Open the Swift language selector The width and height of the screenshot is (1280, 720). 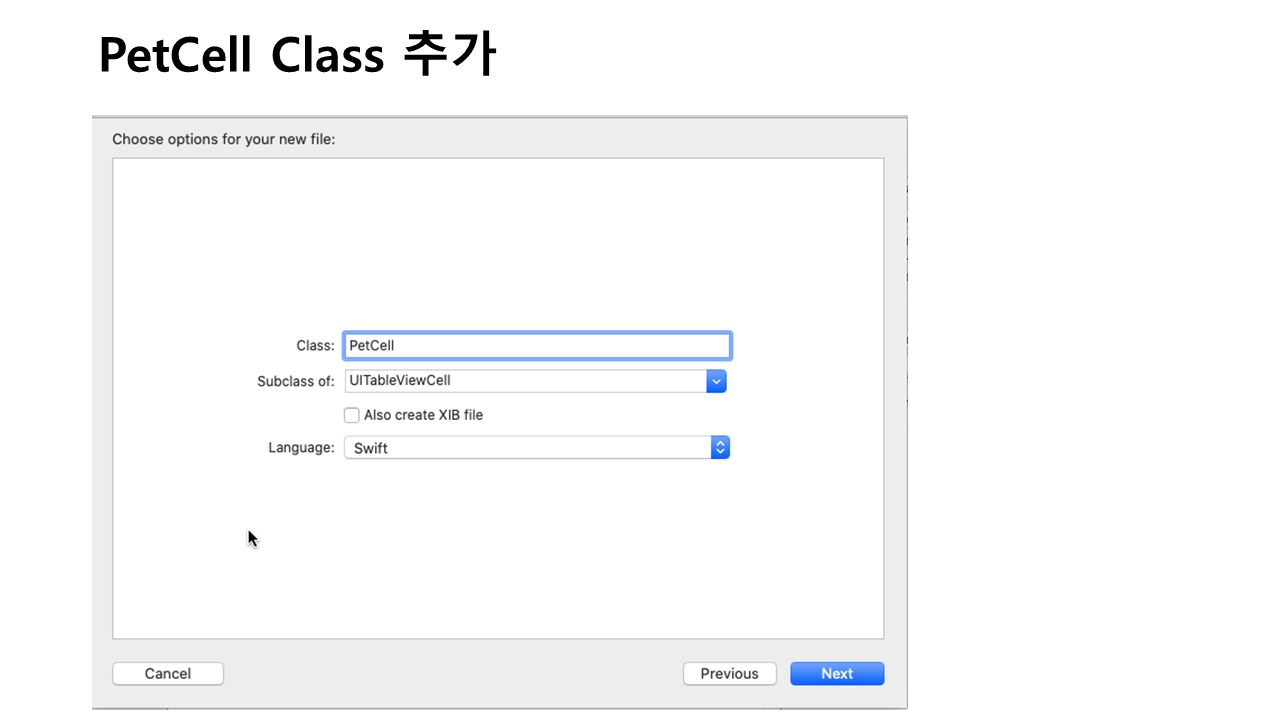(x=536, y=448)
